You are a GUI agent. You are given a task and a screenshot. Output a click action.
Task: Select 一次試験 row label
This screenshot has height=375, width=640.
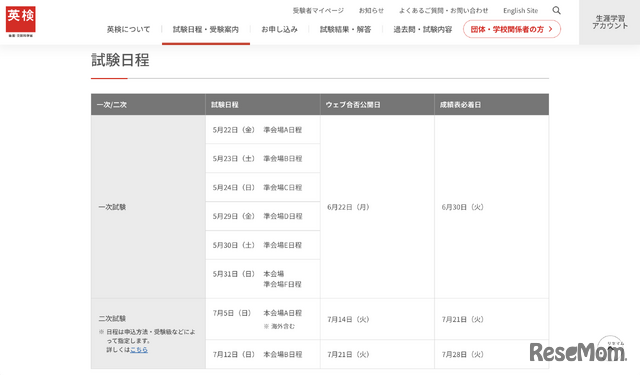point(112,207)
